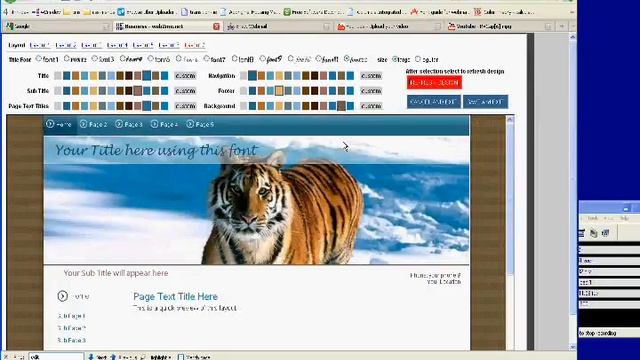This screenshot has height=360, width=640.
Task: Click Page 2 in the preview navigation
Action: click(93, 124)
